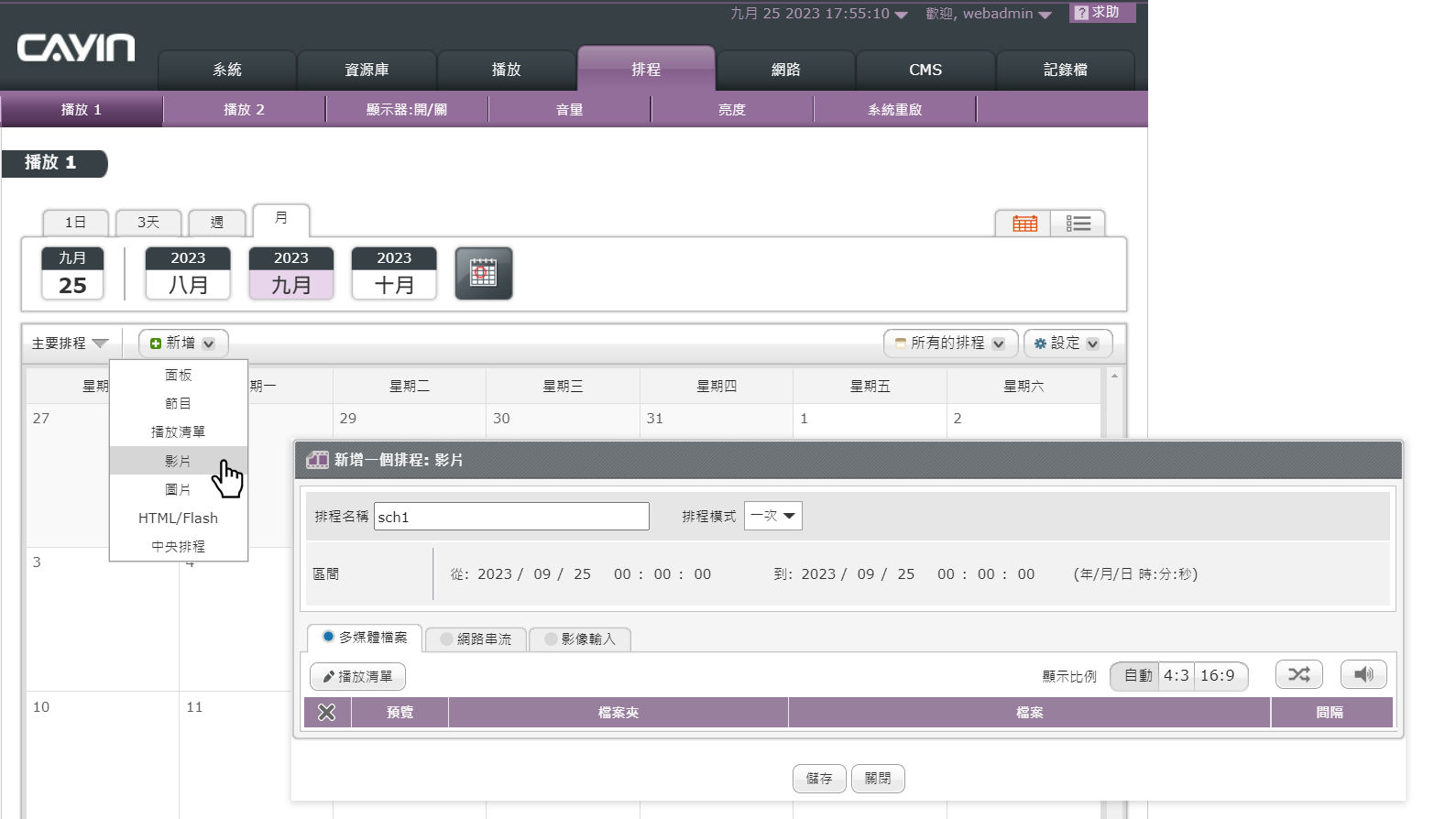Click the 關閉 close button
The image size is (1456, 819).
[x=878, y=779]
